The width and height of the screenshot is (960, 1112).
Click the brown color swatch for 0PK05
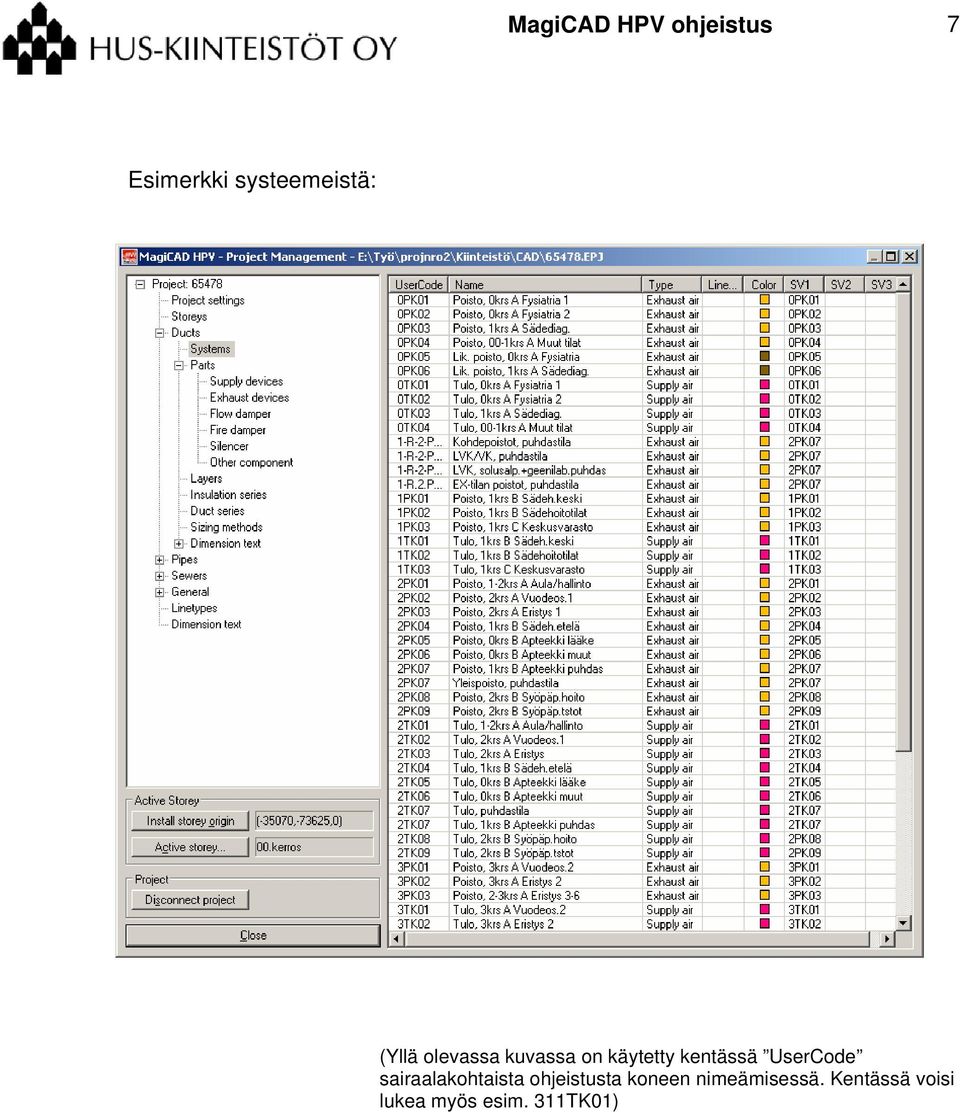(x=765, y=356)
